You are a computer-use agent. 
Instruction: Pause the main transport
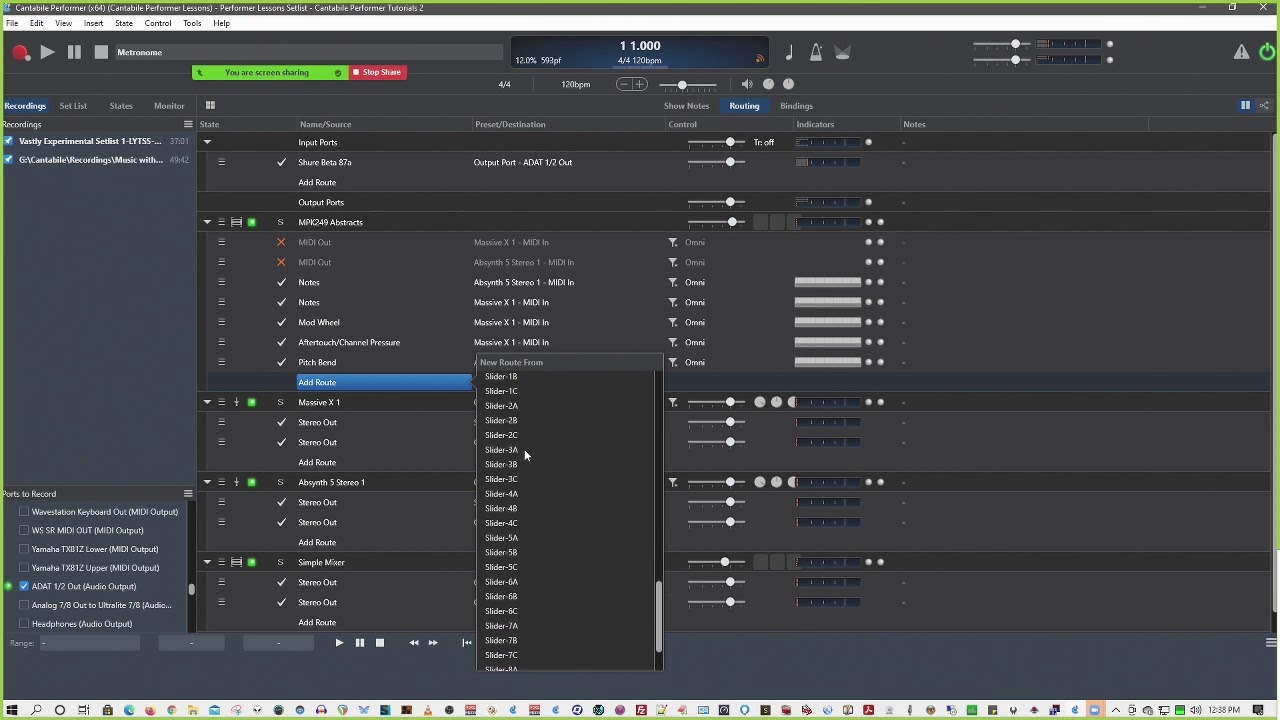click(x=74, y=52)
